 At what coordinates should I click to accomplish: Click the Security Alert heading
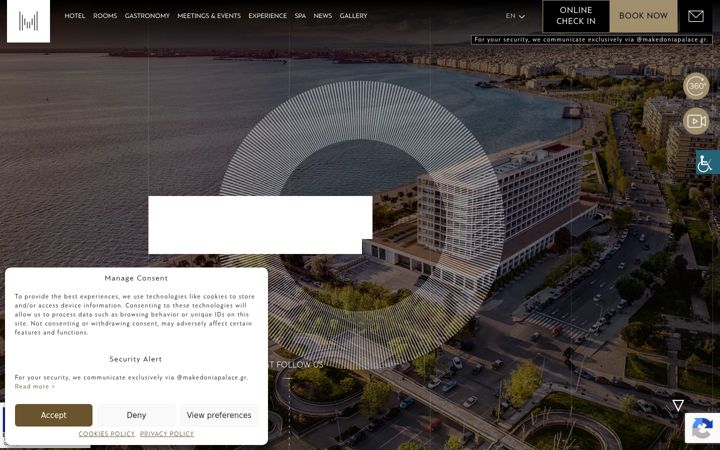coord(135,359)
